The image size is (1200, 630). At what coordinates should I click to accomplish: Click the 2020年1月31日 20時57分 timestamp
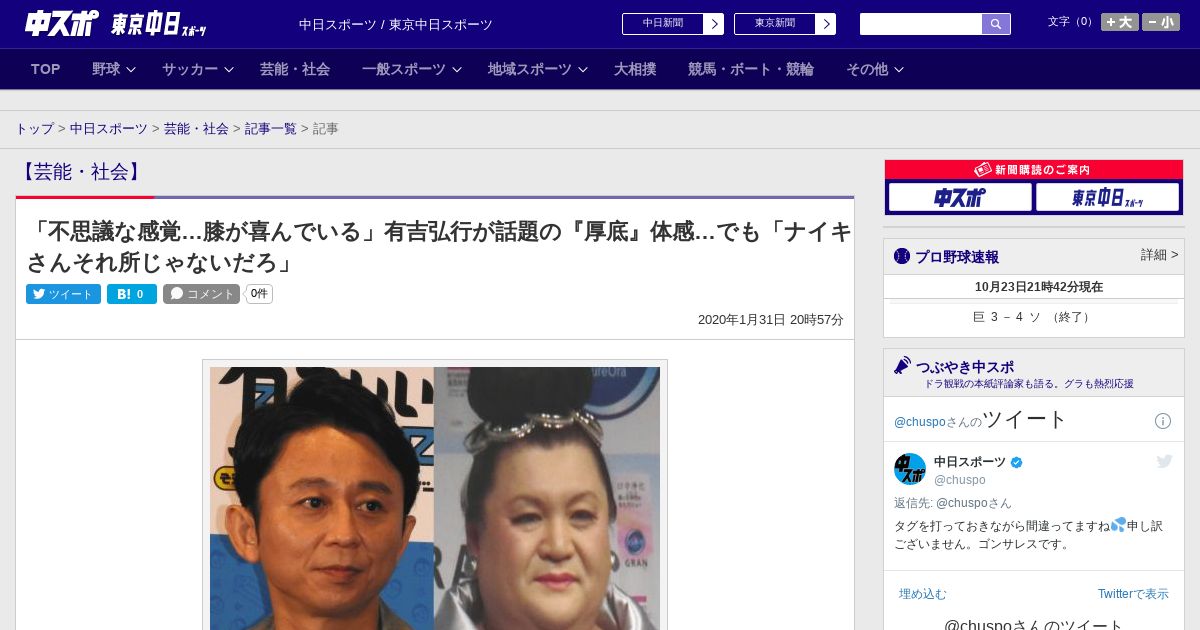pos(770,320)
